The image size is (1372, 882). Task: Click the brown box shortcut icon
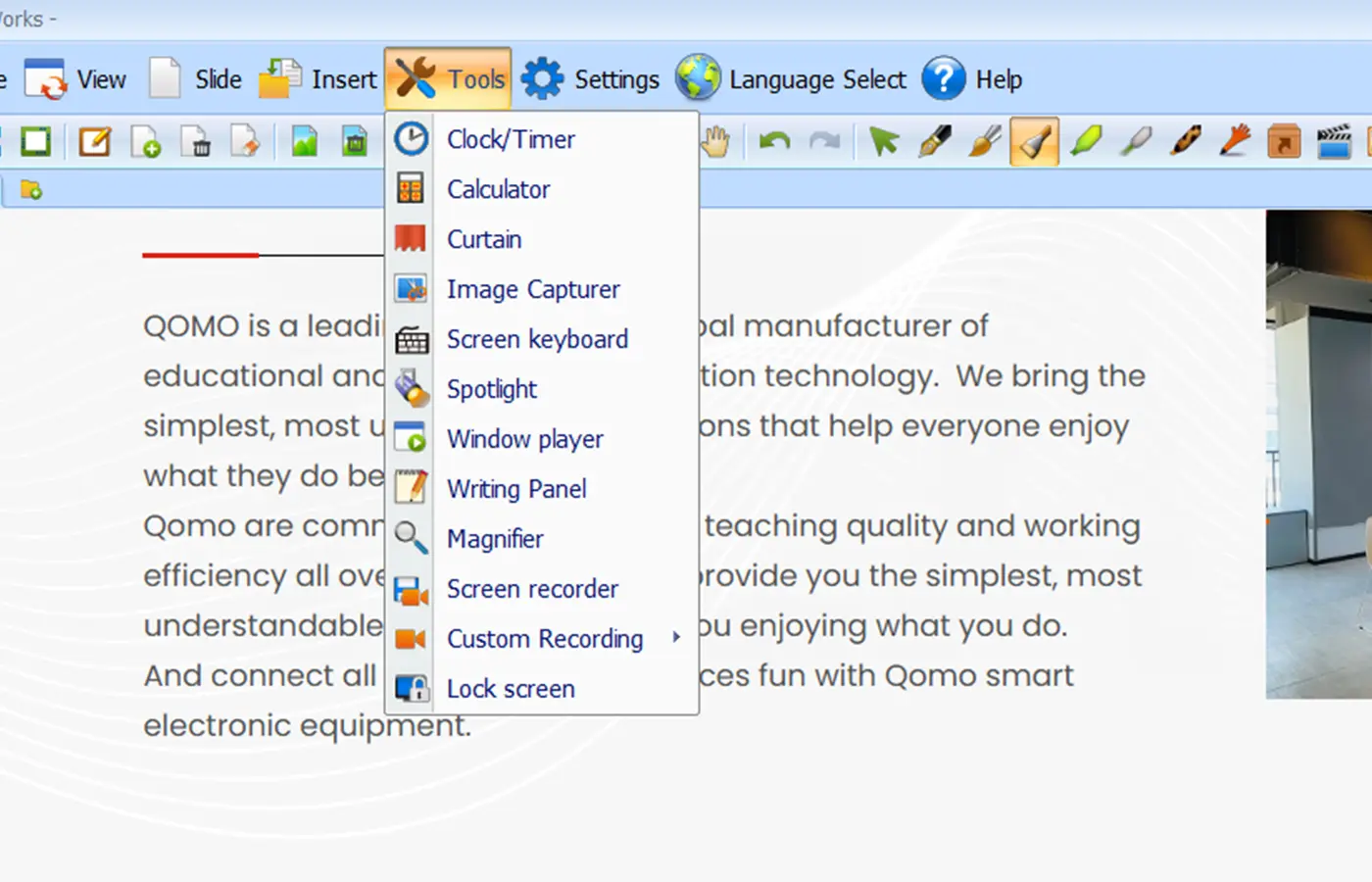1284,142
